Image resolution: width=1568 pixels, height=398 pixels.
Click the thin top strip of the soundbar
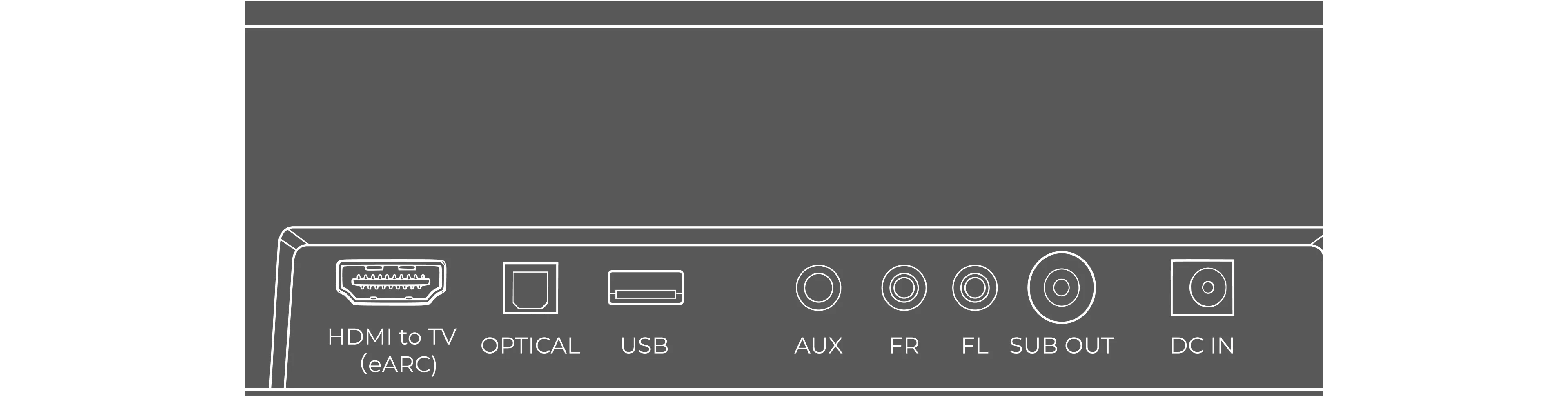coord(784,13)
